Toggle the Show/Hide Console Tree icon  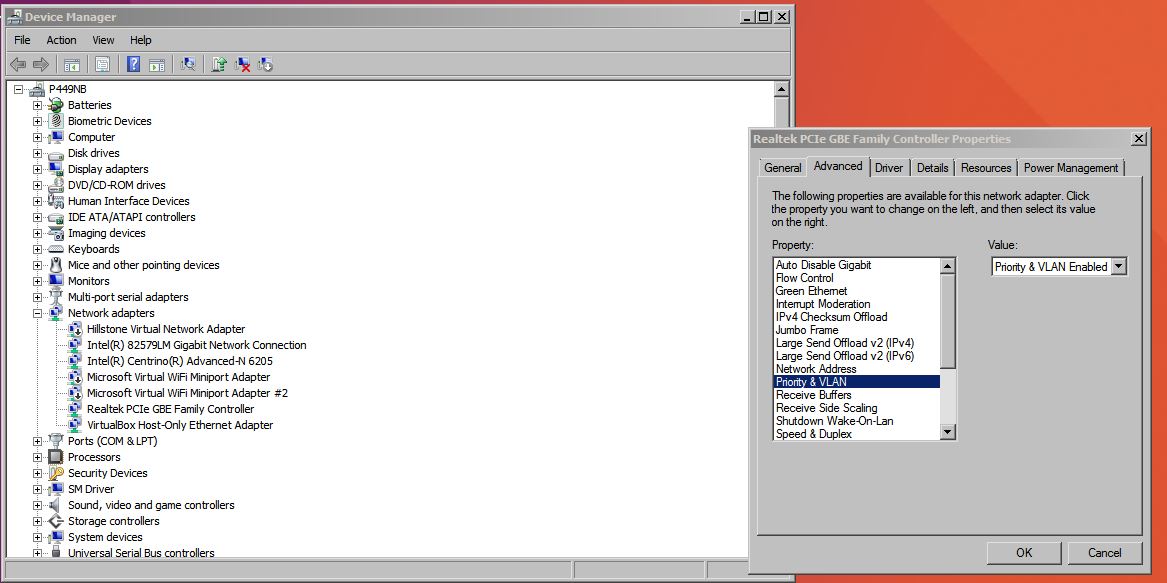pos(71,65)
